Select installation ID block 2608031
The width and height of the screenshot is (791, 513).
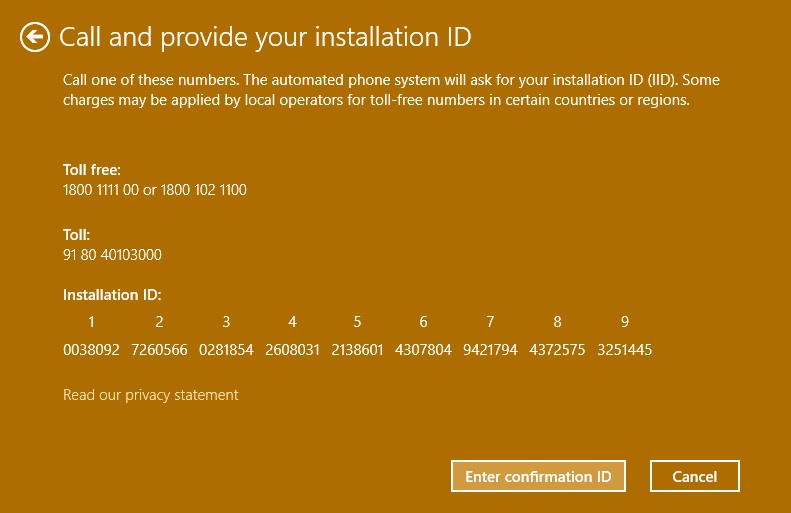[x=292, y=350]
